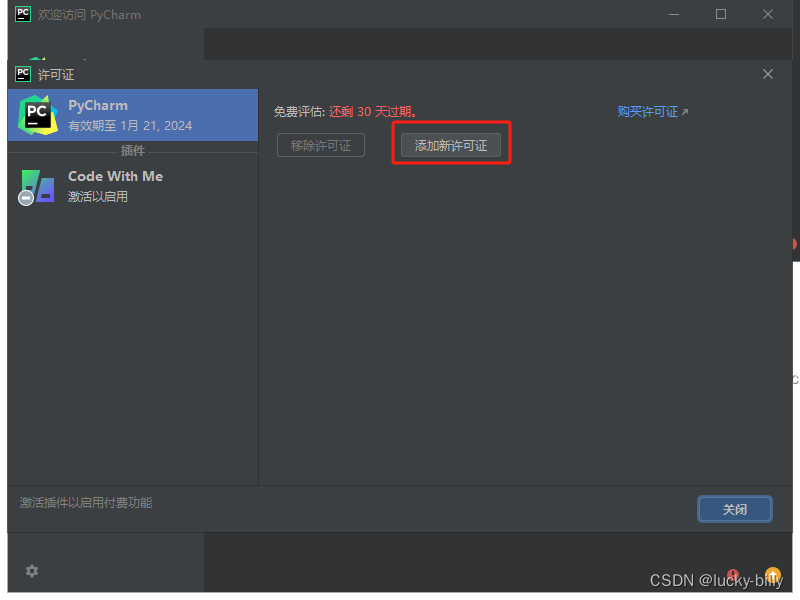Select the PyCharm entry in the license list
The width and height of the screenshot is (800, 600).
pos(133,115)
